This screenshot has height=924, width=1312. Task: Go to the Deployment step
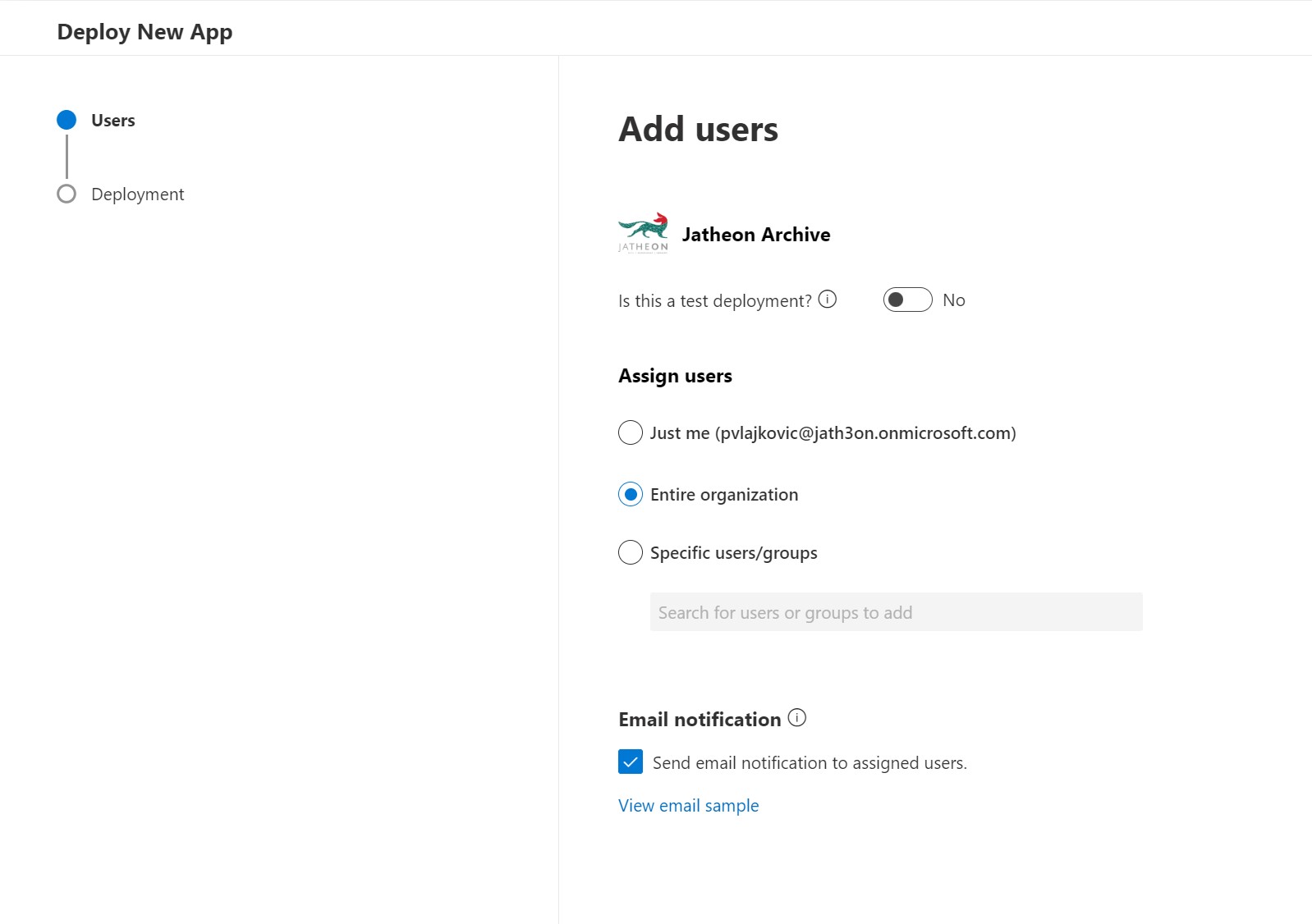click(x=138, y=194)
